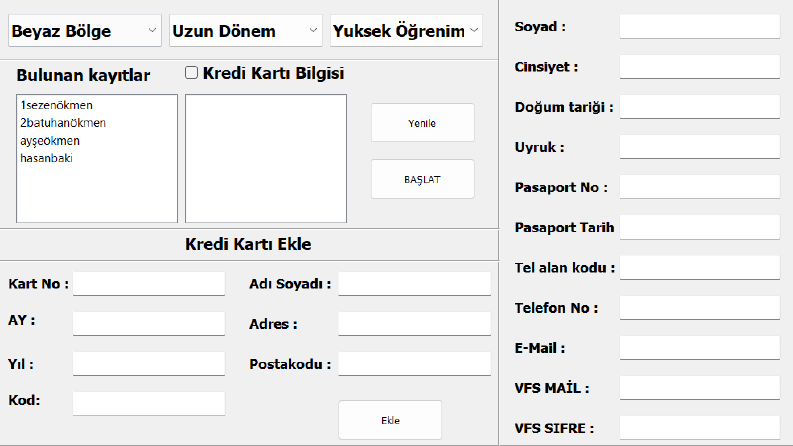This screenshot has height=446, width=793.
Task: Focus the Cinsiyet input field
Action: coord(700,67)
